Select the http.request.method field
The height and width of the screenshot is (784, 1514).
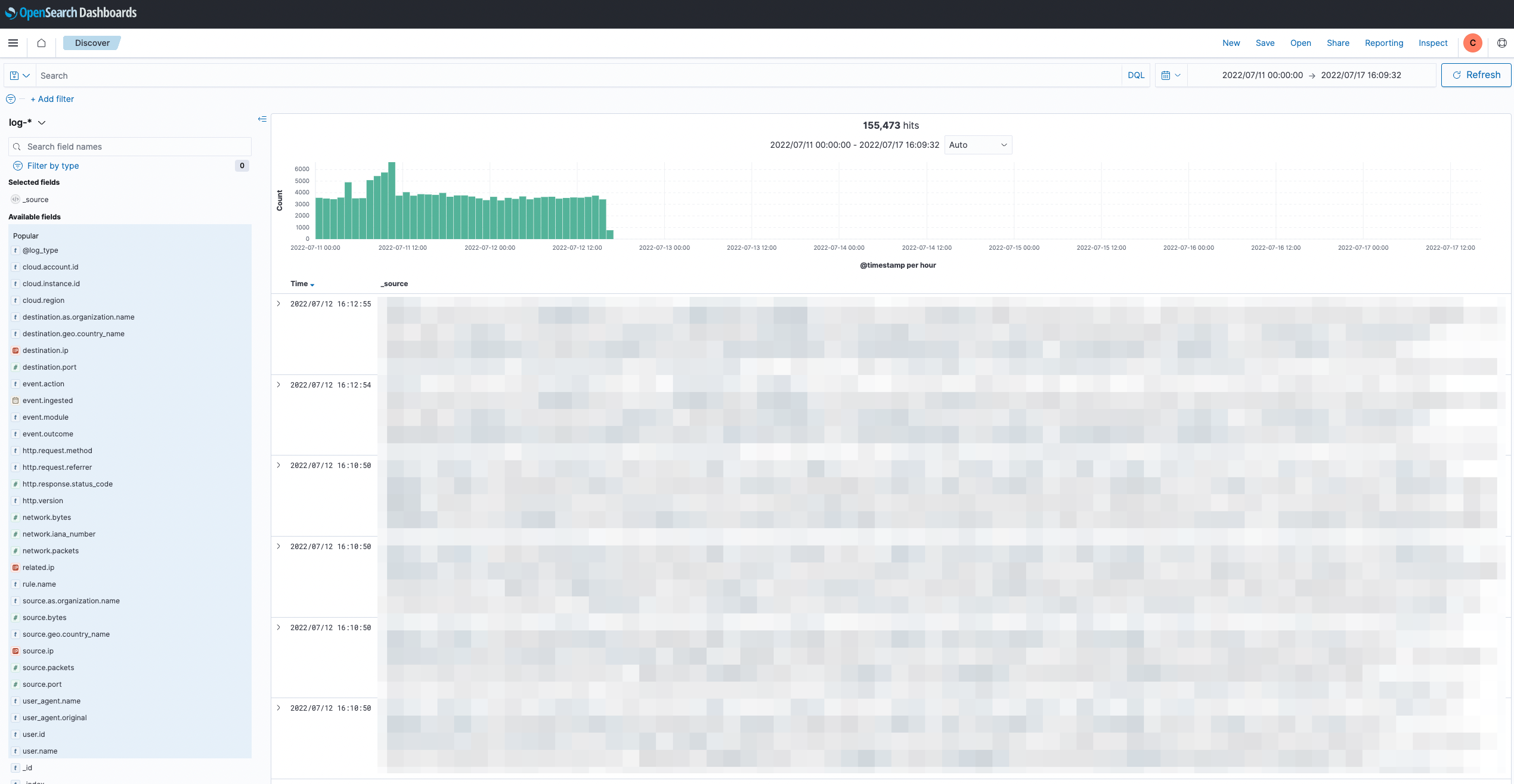pos(57,451)
